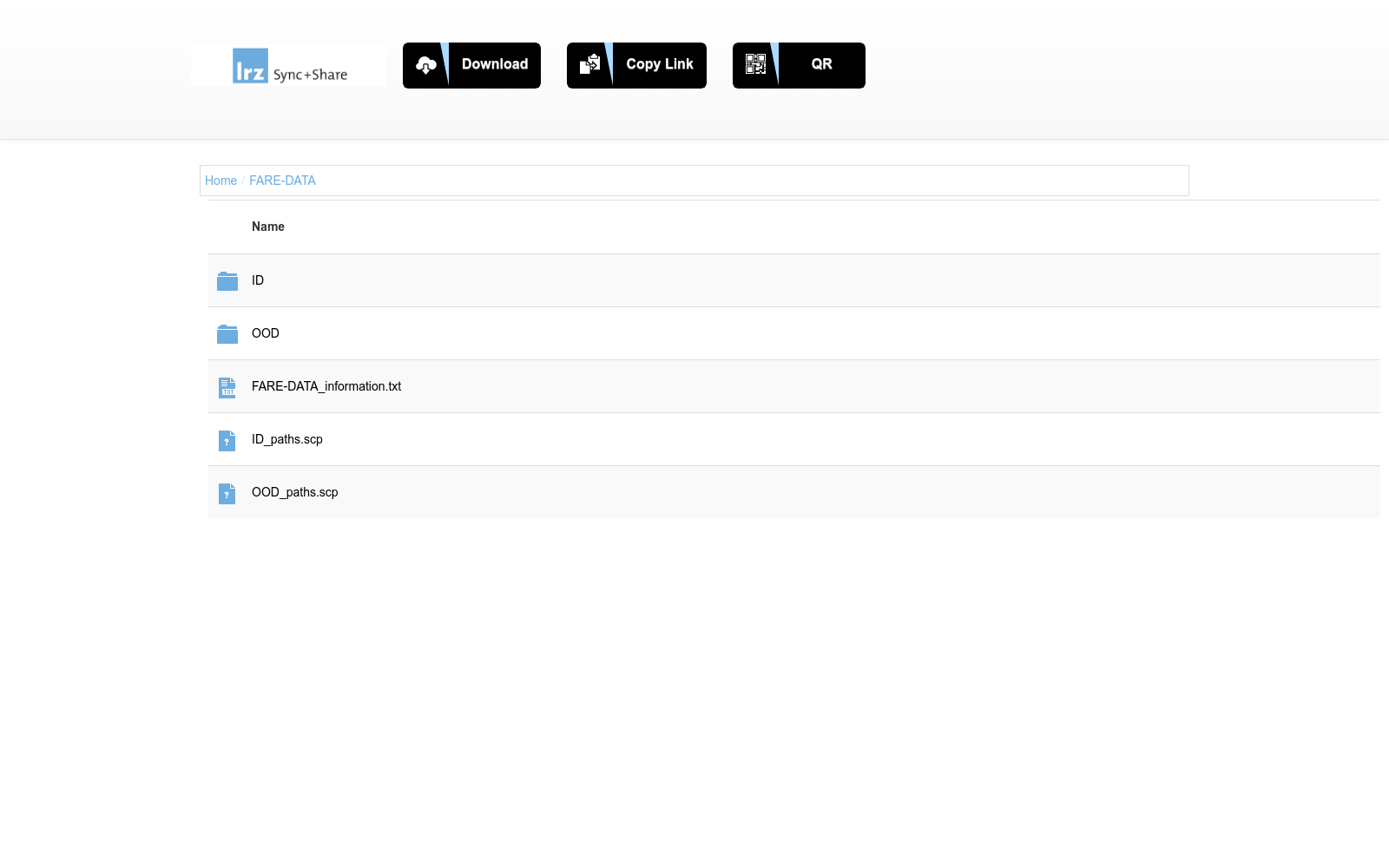
Task: Open OOD_paths.scp
Action: [295, 492]
